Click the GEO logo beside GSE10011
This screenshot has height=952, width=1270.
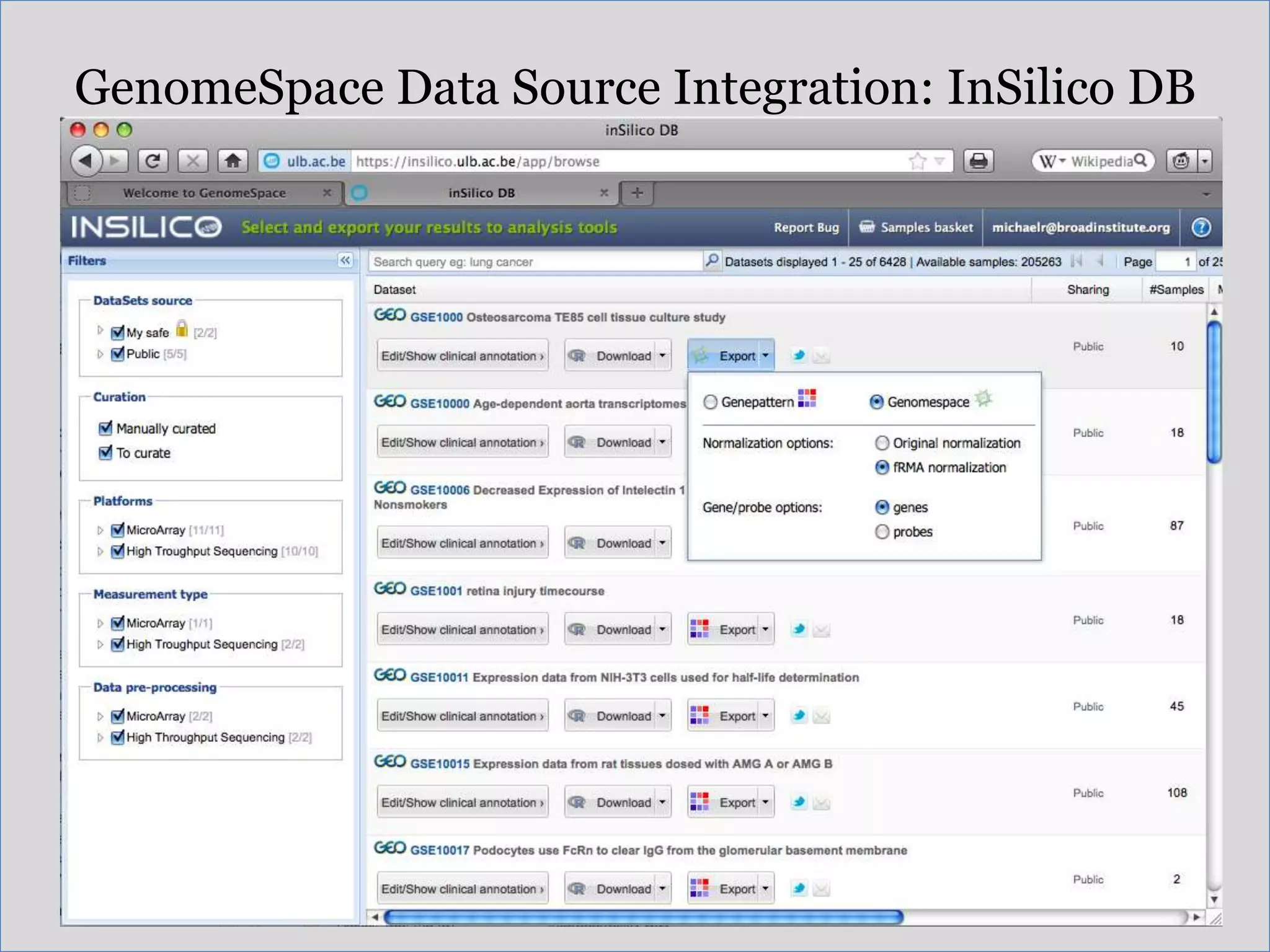389,675
